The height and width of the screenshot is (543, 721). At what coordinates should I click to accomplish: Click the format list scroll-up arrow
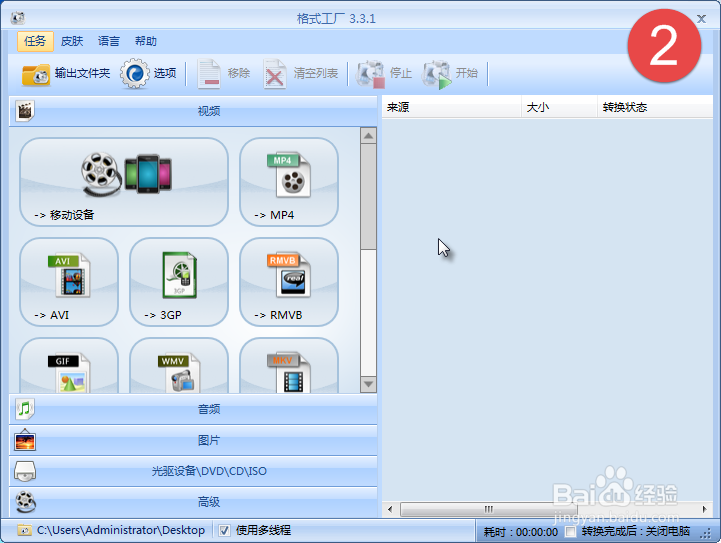[368, 136]
